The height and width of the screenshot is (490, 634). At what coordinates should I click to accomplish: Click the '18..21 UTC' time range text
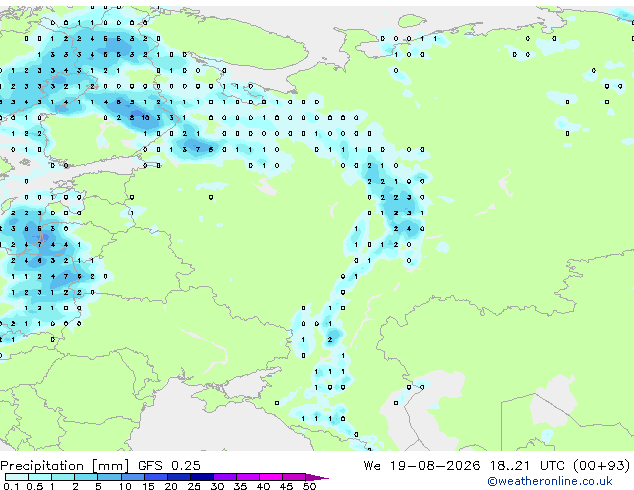(528, 466)
